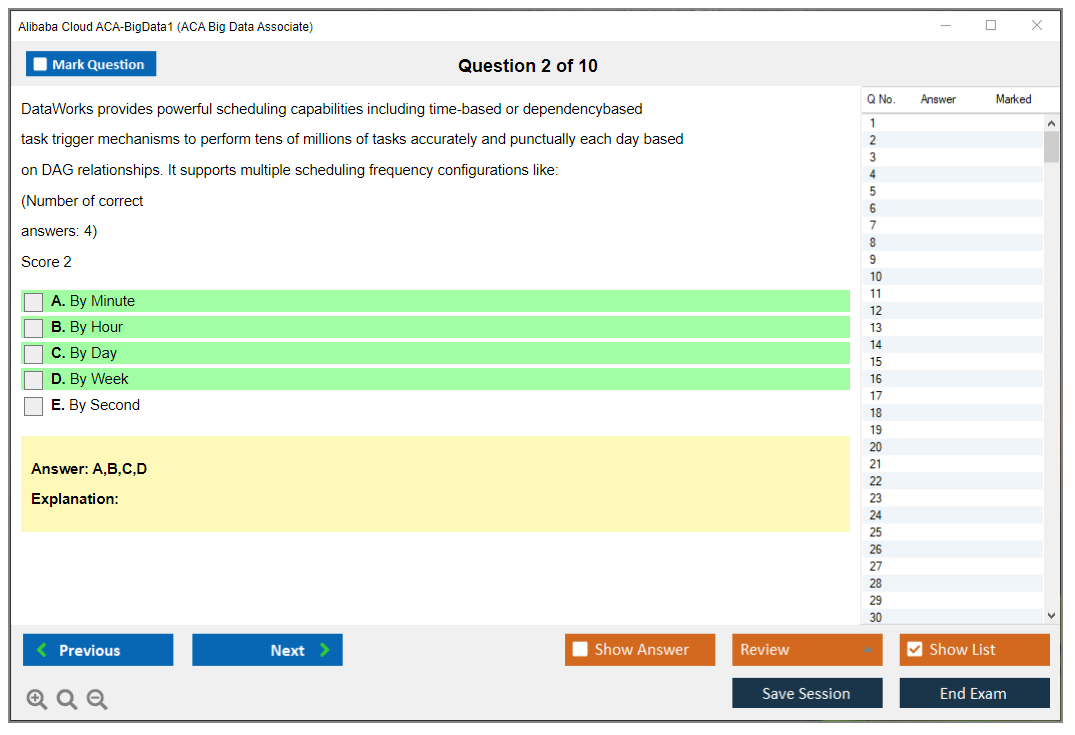Screen dimensions: 1075x735
Task: Click the zoom in magnifier icon
Action: click(37, 700)
